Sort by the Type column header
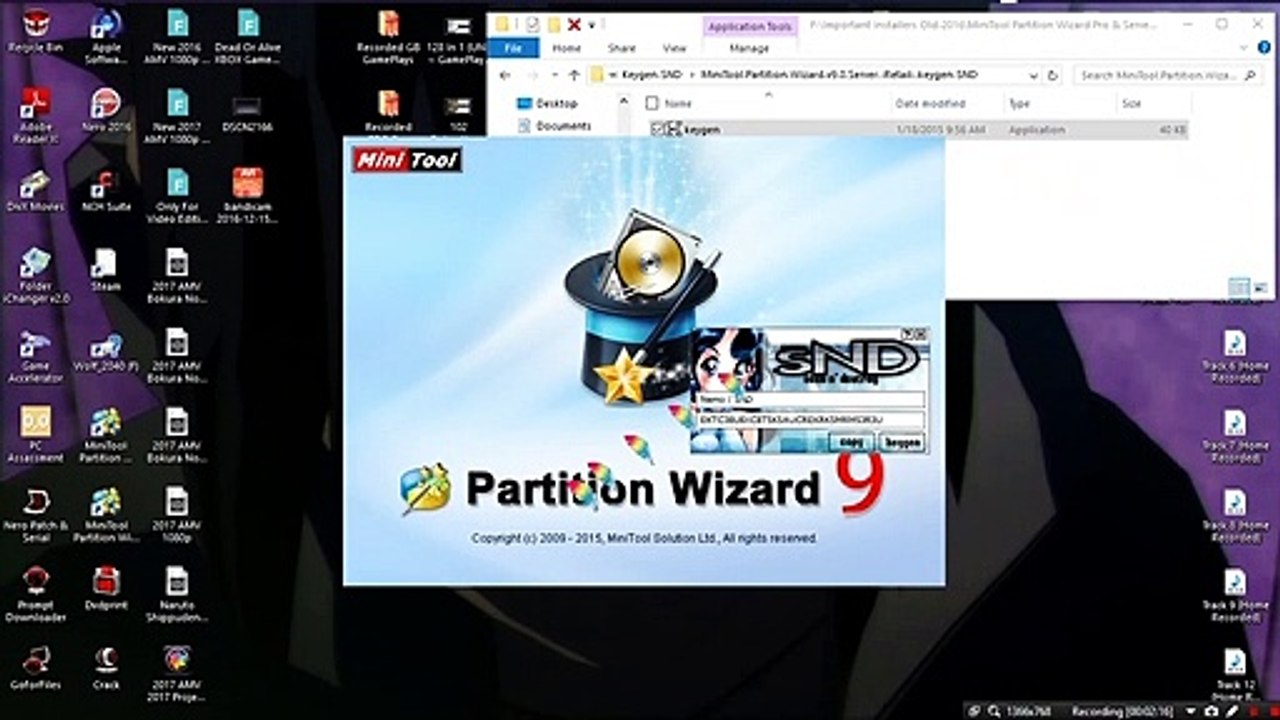This screenshot has height=720, width=1280. [1019, 103]
